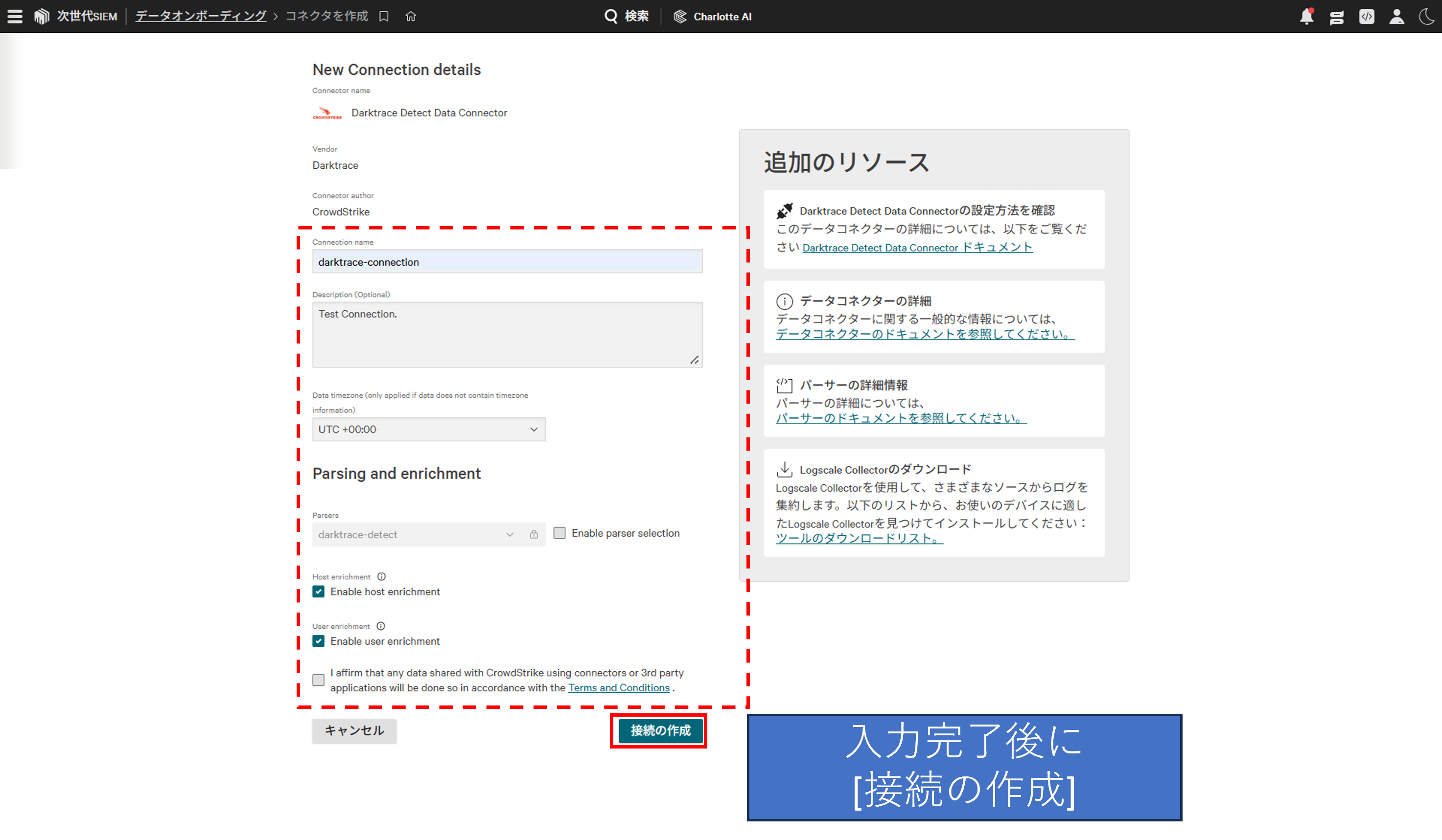Click Host enrichment info icon
Image resolution: width=1442 pixels, height=840 pixels.
(382, 576)
